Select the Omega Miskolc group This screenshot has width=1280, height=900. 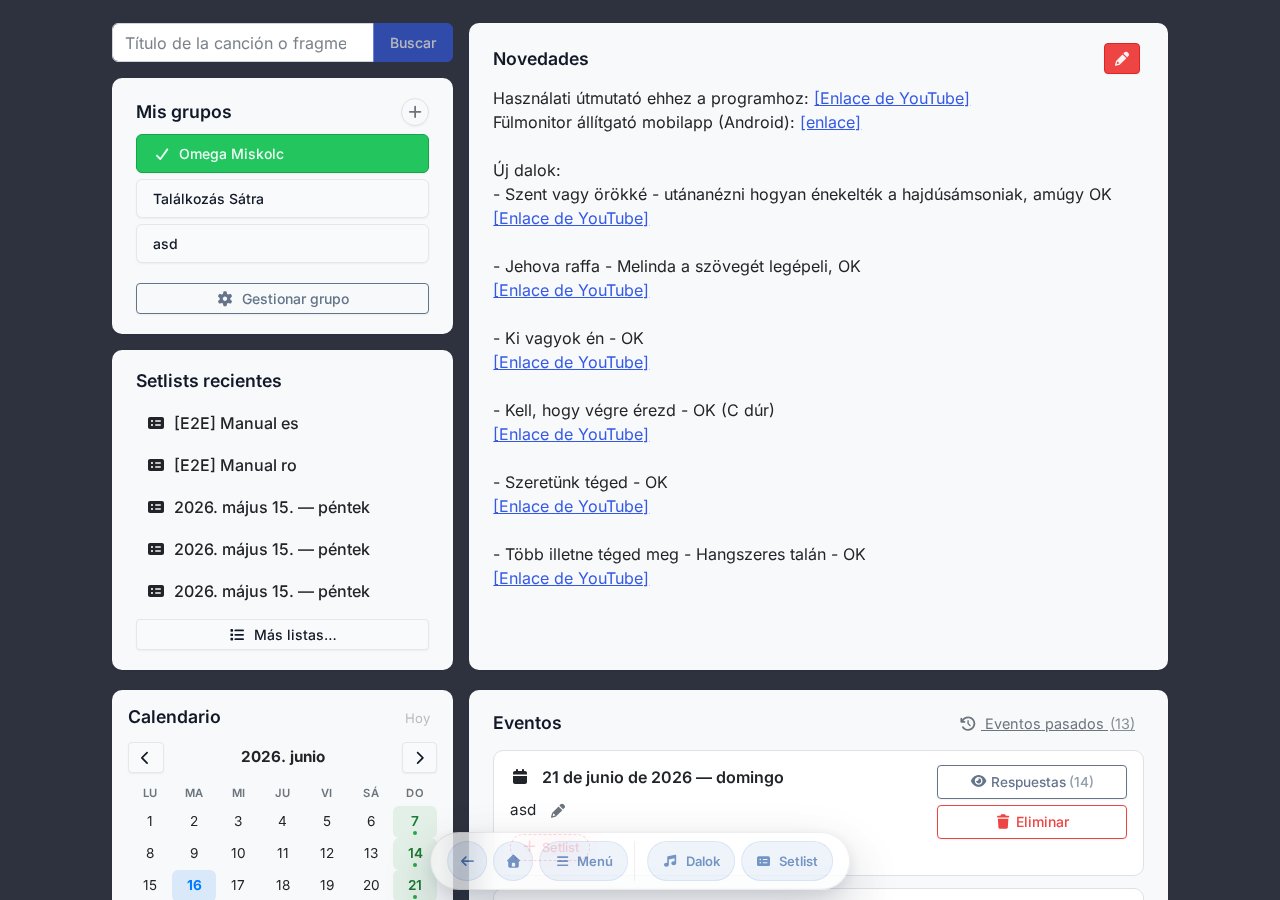click(x=282, y=154)
